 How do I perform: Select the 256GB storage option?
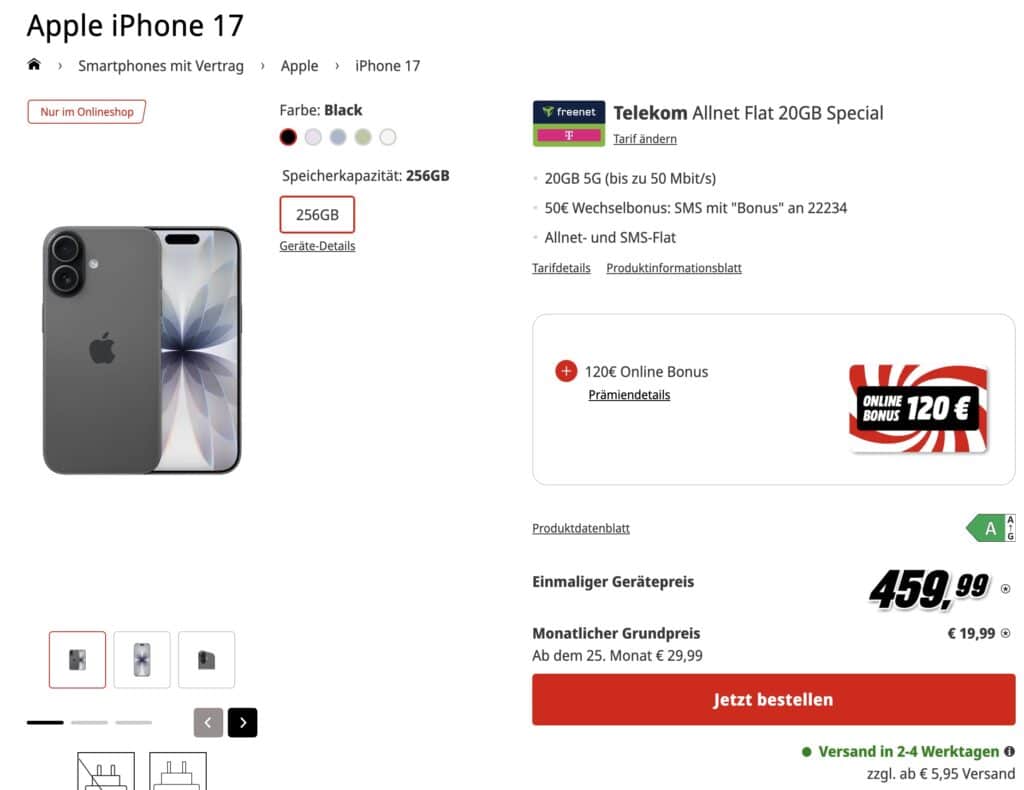click(x=317, y=214)
